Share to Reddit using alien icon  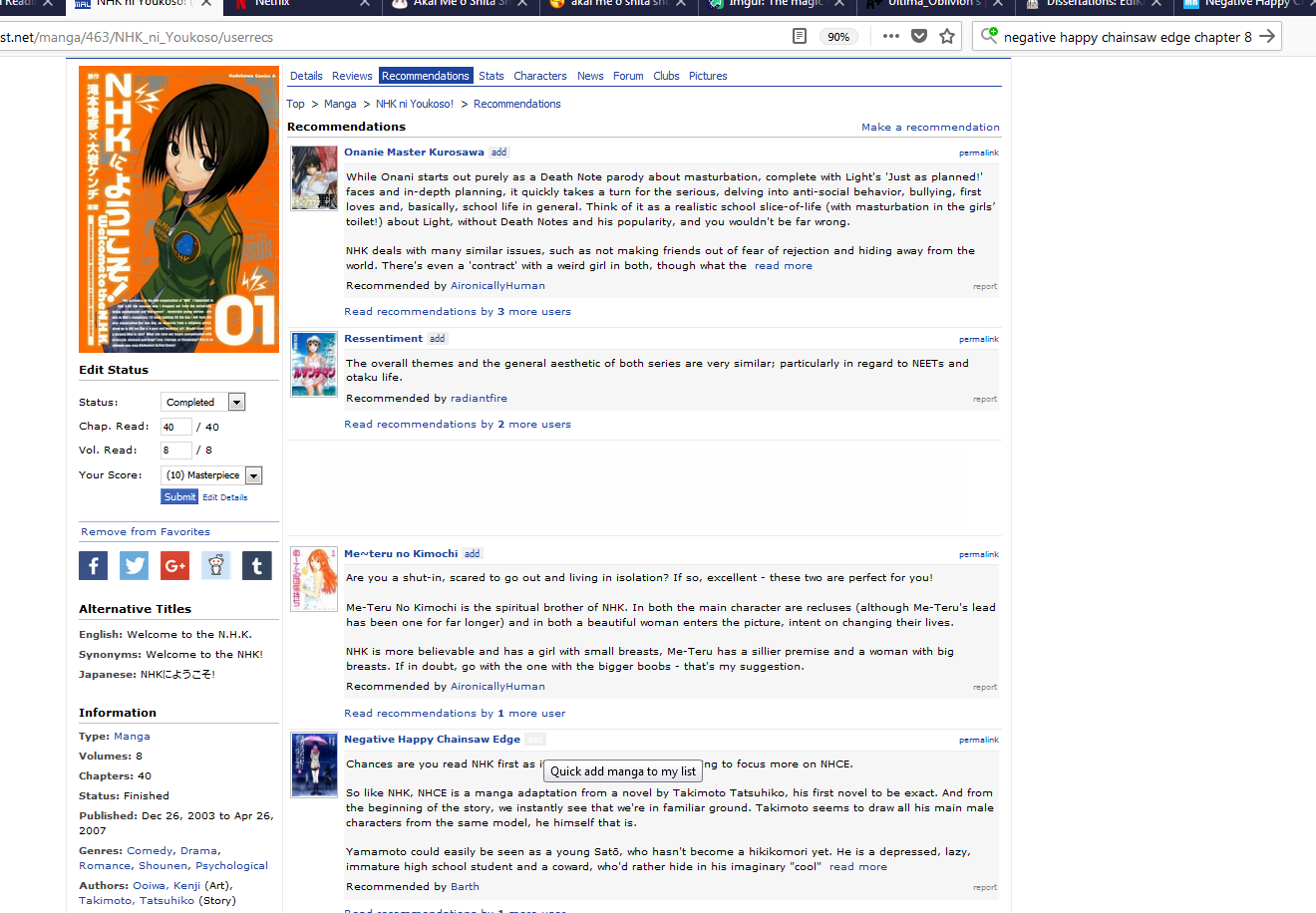[215, 566]
